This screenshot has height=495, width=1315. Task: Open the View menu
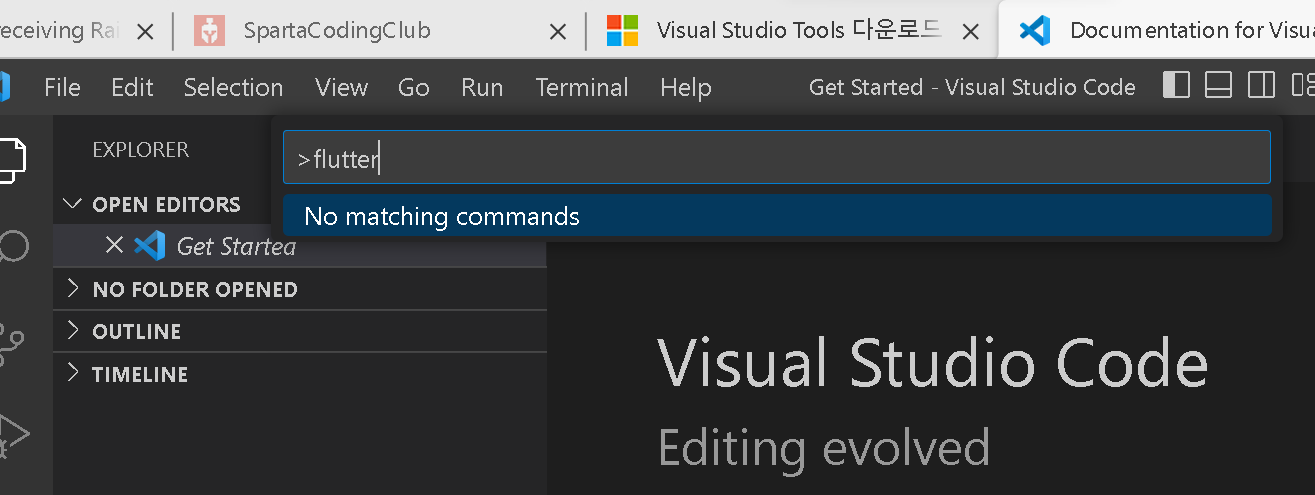click(341, 88)
